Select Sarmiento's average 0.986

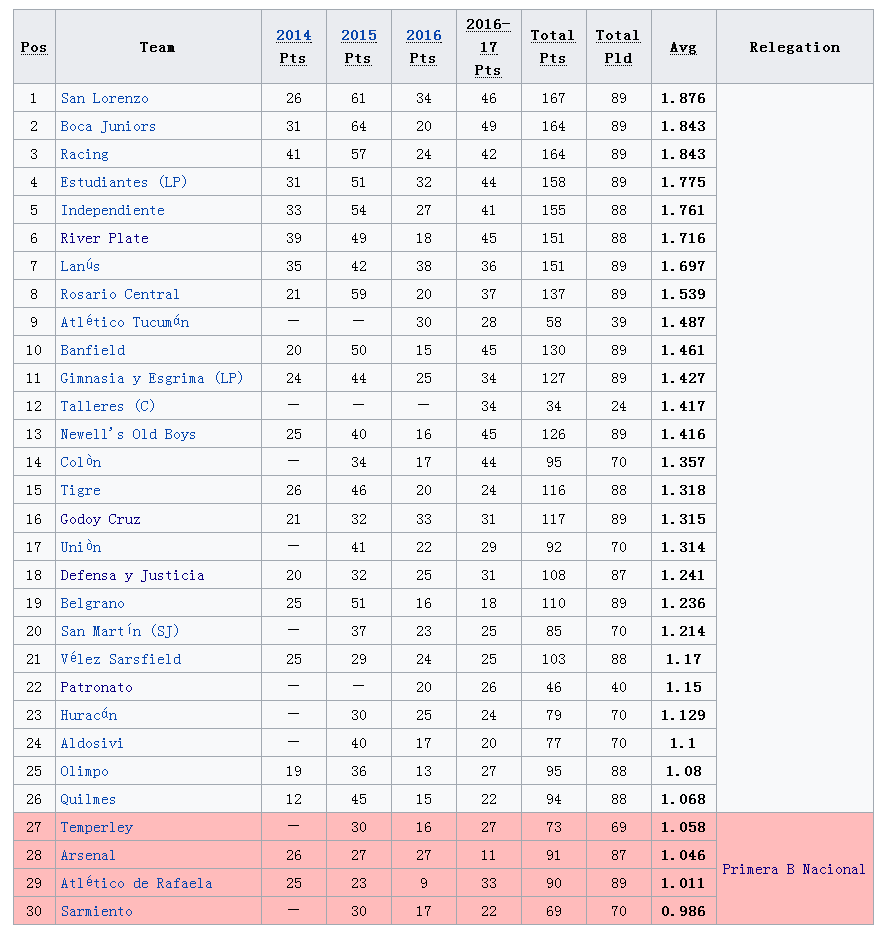click(x=683, y=911)
